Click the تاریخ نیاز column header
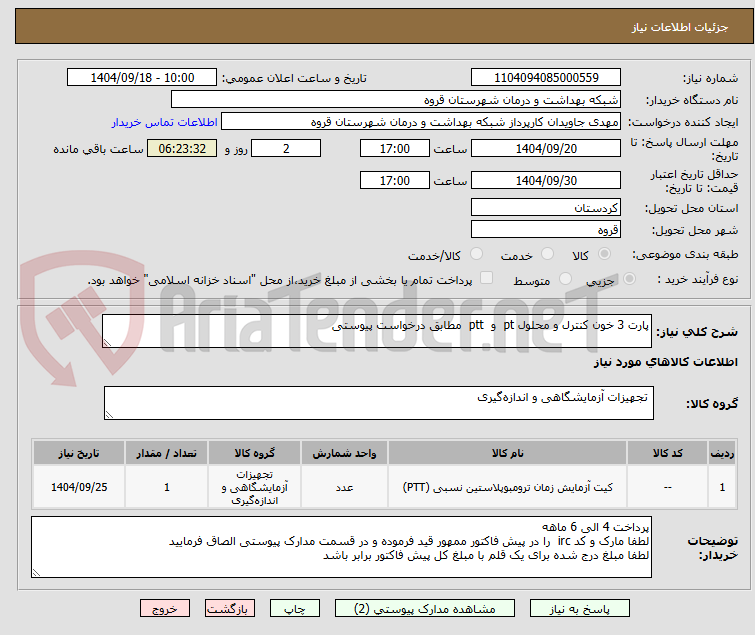755x635 pixels. (79, 453)
